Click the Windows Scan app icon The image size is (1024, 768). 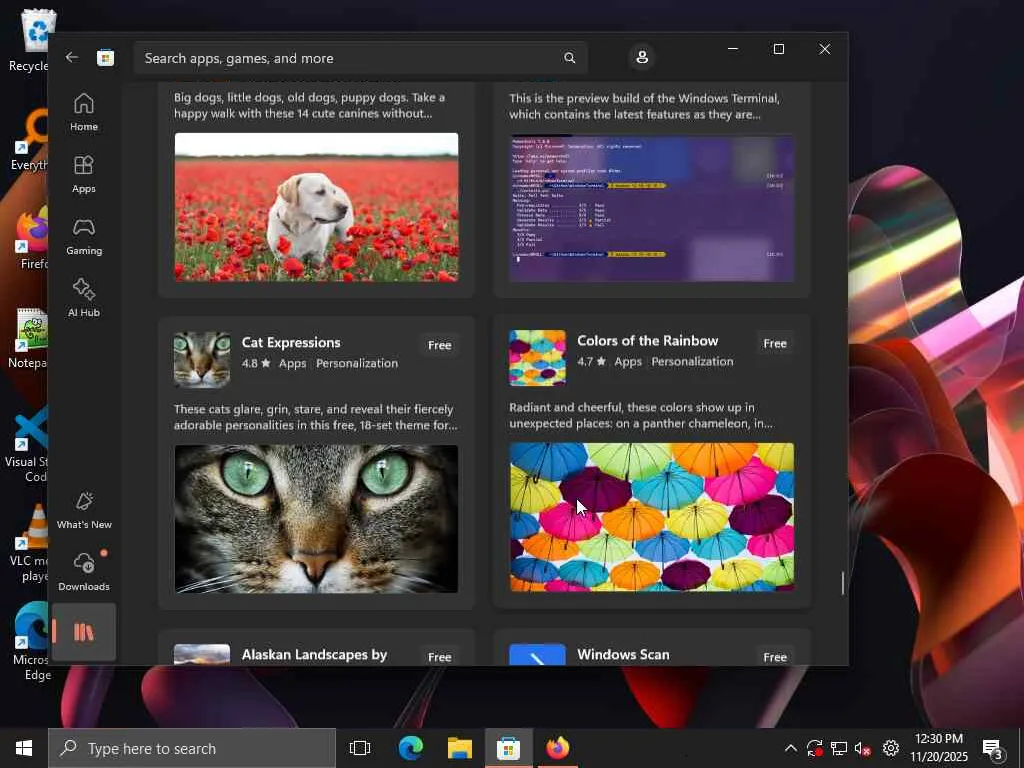[x=537, y=654]
